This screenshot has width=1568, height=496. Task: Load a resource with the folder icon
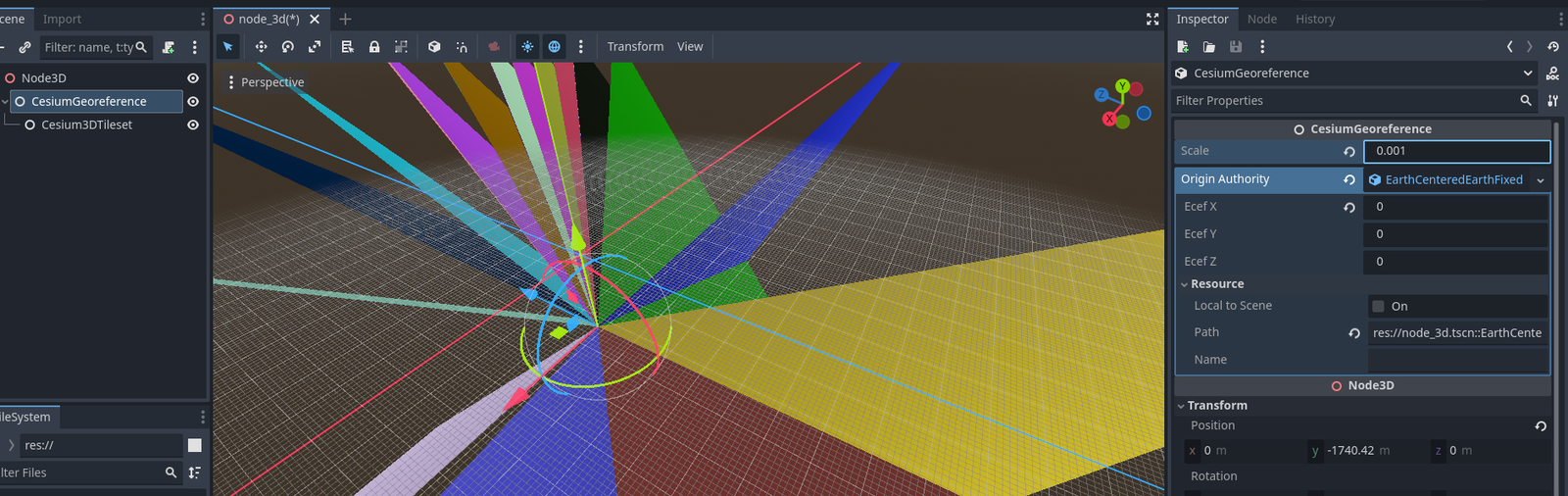1209,46
